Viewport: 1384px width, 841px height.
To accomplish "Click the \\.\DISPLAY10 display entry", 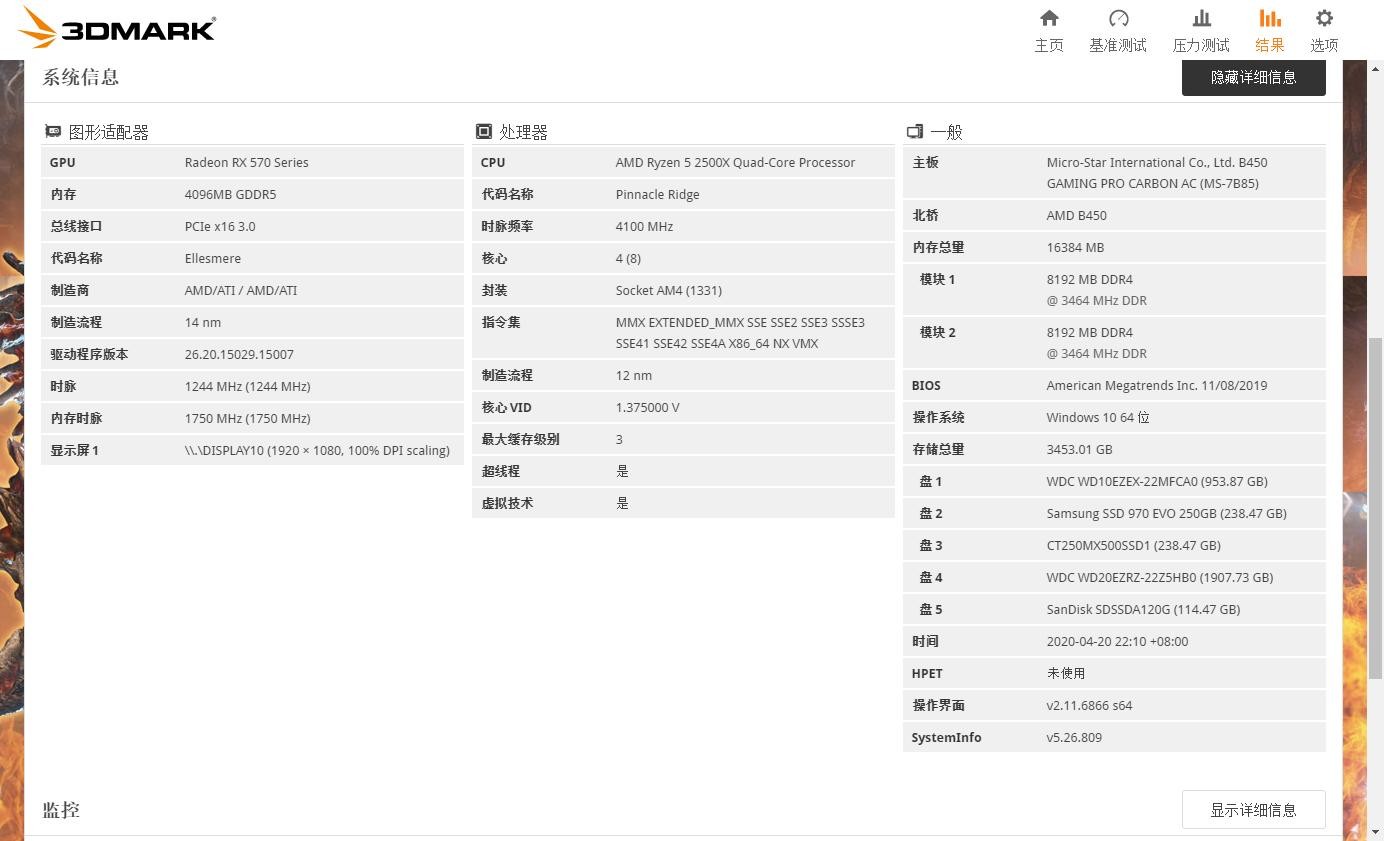I will point(317,450).
